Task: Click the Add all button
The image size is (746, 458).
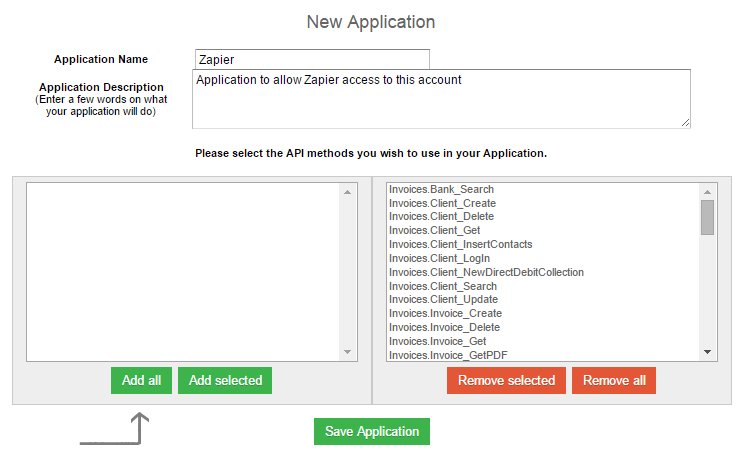Action: pos(141,380)
